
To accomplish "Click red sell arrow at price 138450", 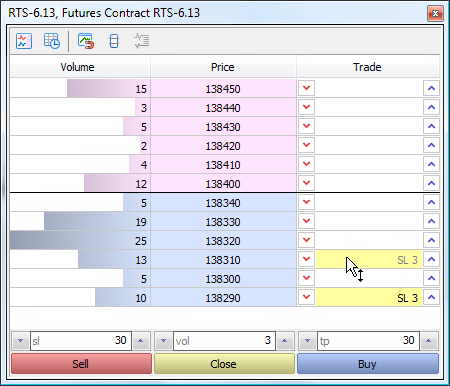I will tap(306, 88).
